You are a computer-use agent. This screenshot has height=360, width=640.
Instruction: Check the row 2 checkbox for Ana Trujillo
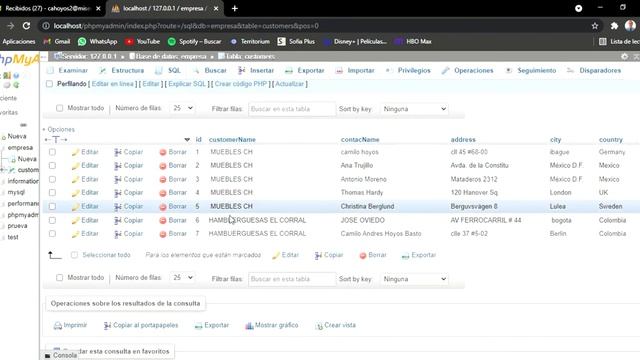click(52, 165)
